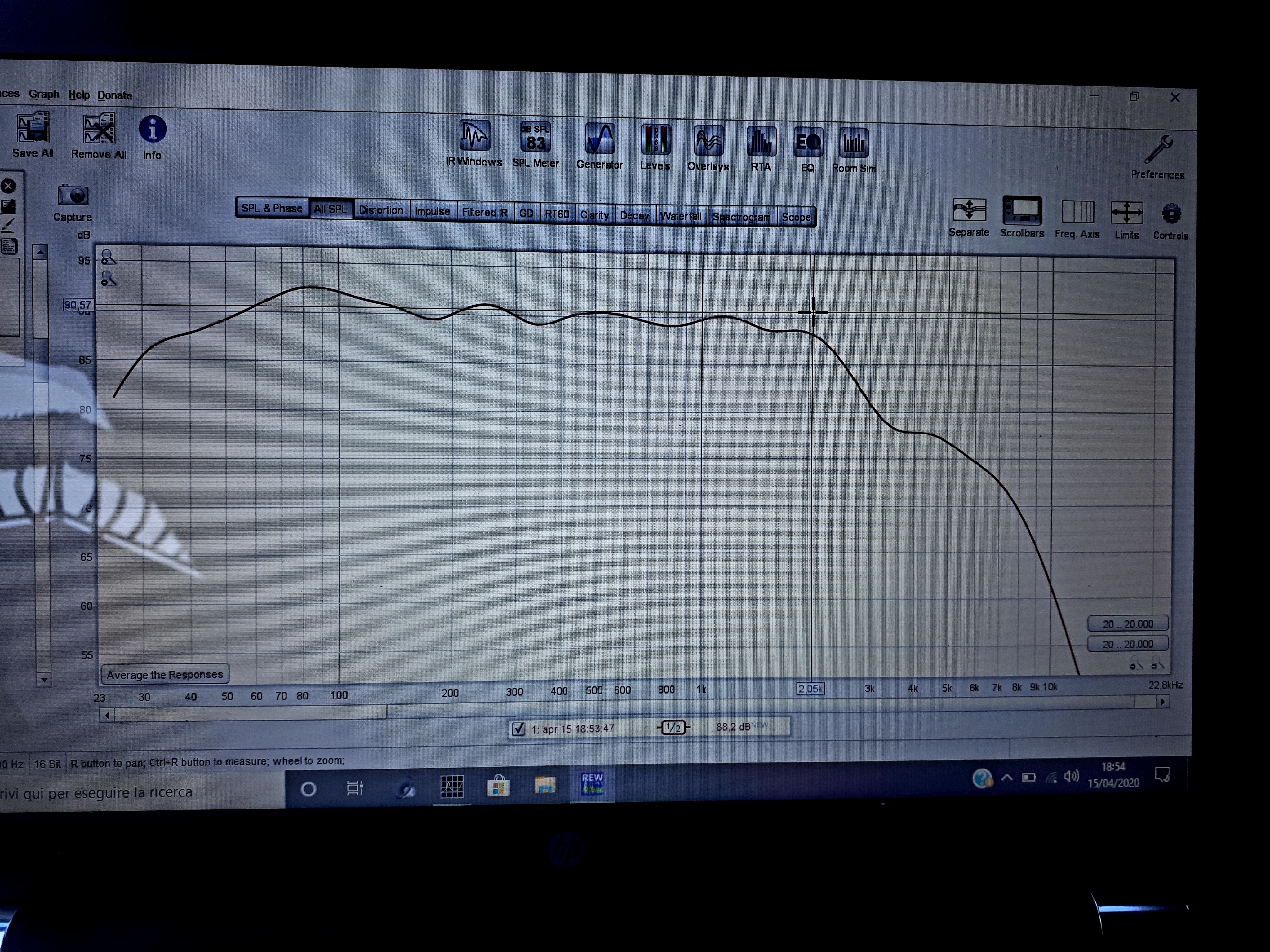Image resolution: width=1270 pixels, height=952 pixels.
Task: Click the lower 20 .. 20.000 range button
Action: pos(1128,644)
